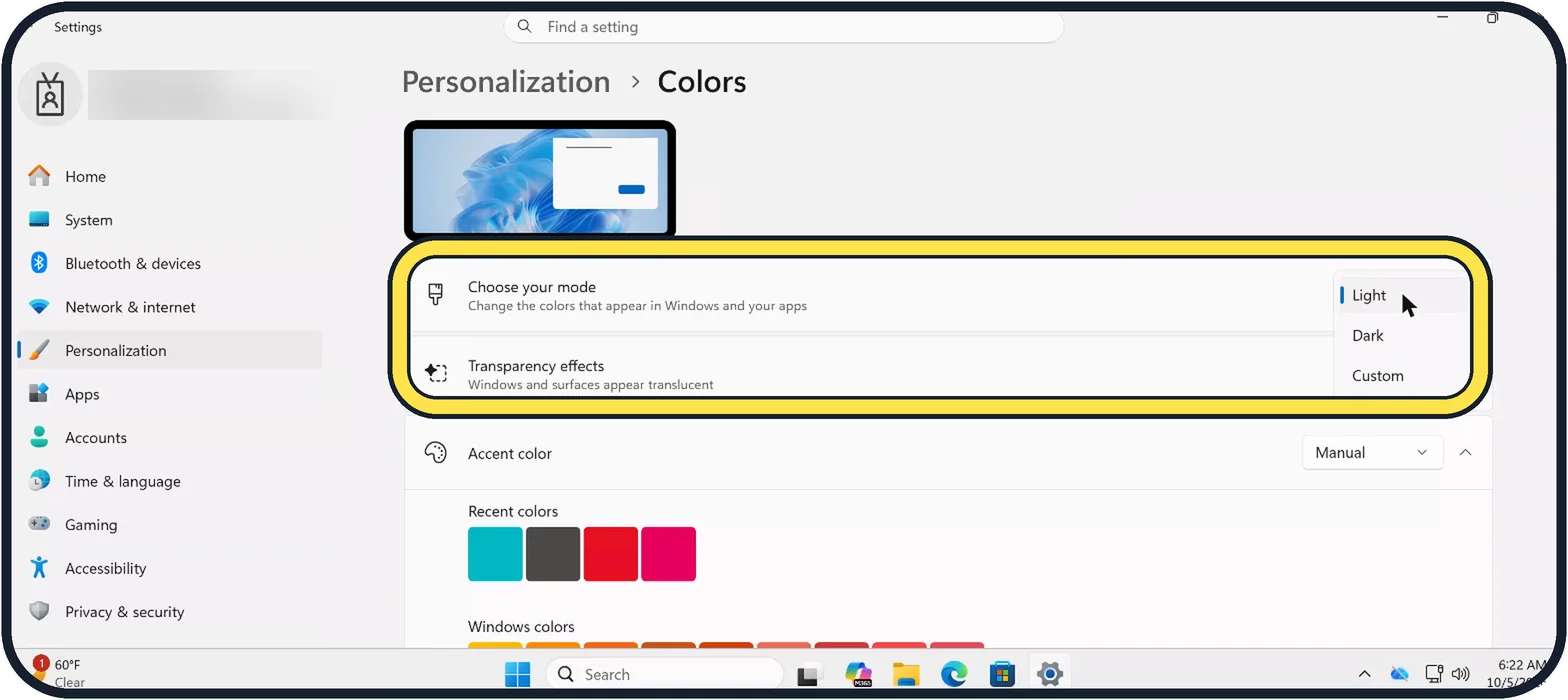Click the Choose your mode title
Image resolution: width=1568 pixels, height=700 pixels.
coord(532,287)
